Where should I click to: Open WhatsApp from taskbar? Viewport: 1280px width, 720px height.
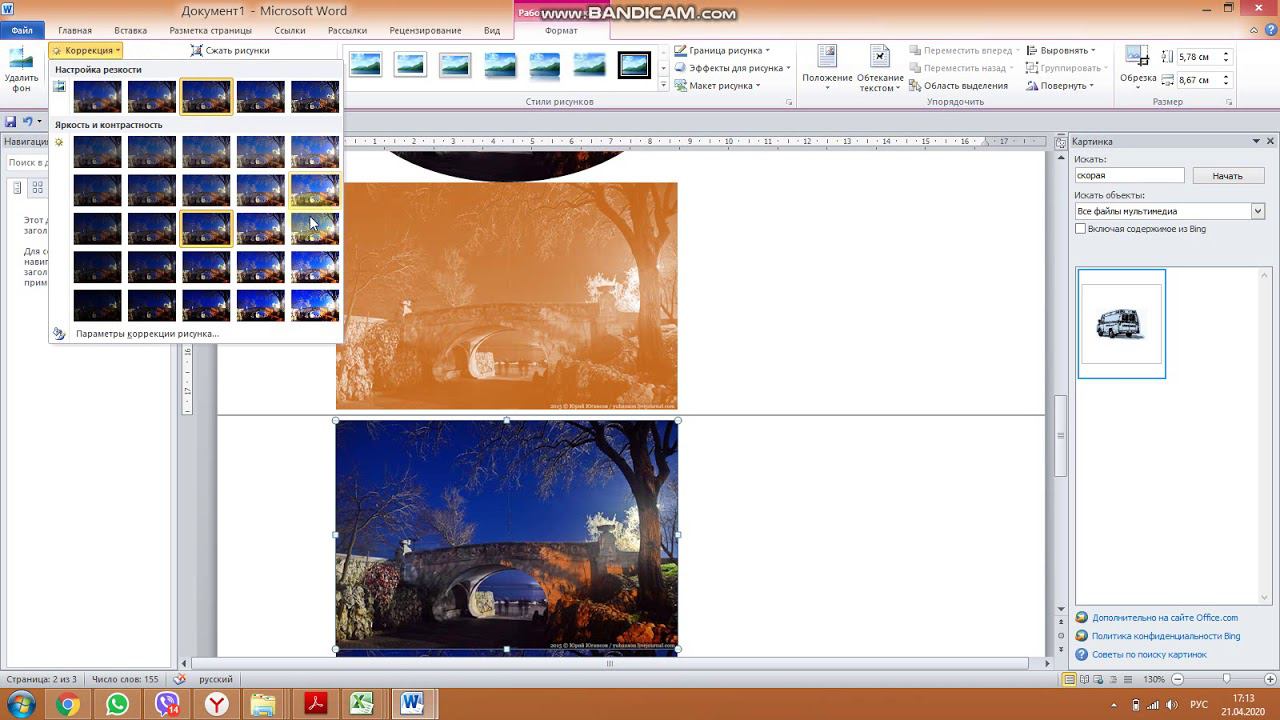point(117,705)
